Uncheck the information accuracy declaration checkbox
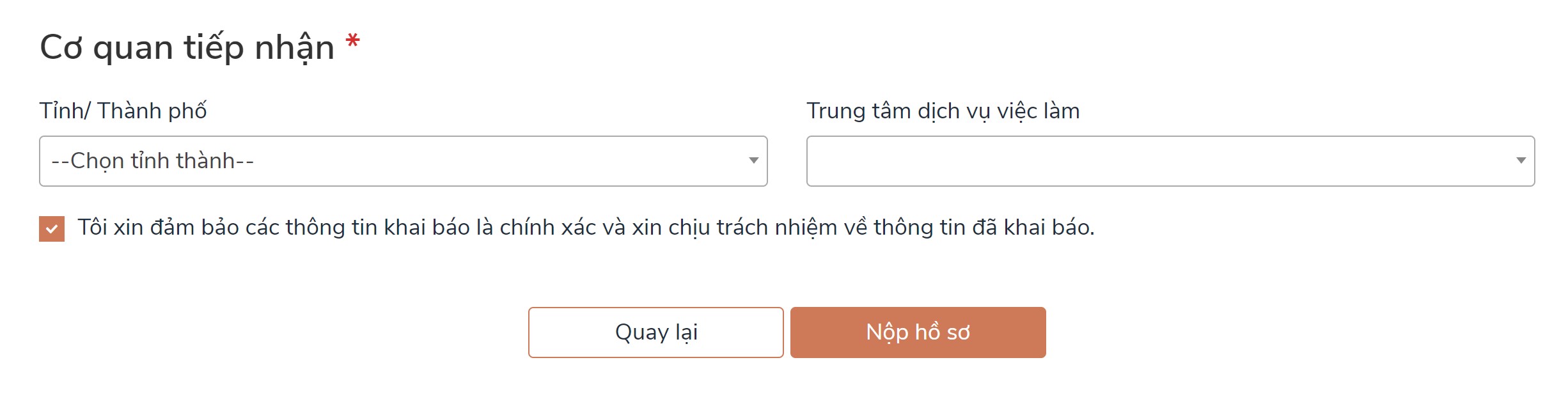Image resolution: width=1568 pixels, height=399 pixels. point(52,229)
